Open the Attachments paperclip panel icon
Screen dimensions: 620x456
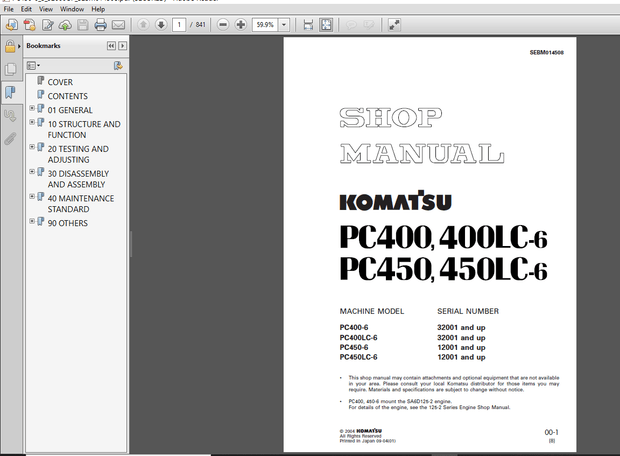tap(10, 139)
